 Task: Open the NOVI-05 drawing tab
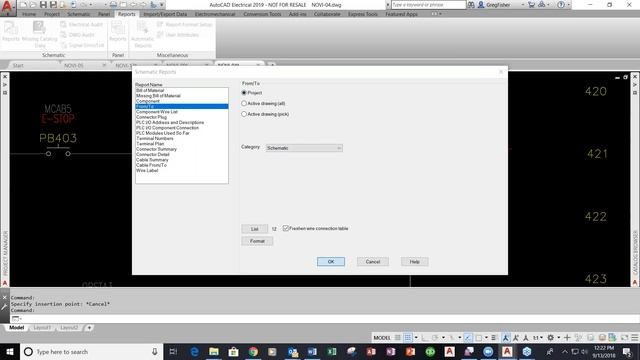73,65
